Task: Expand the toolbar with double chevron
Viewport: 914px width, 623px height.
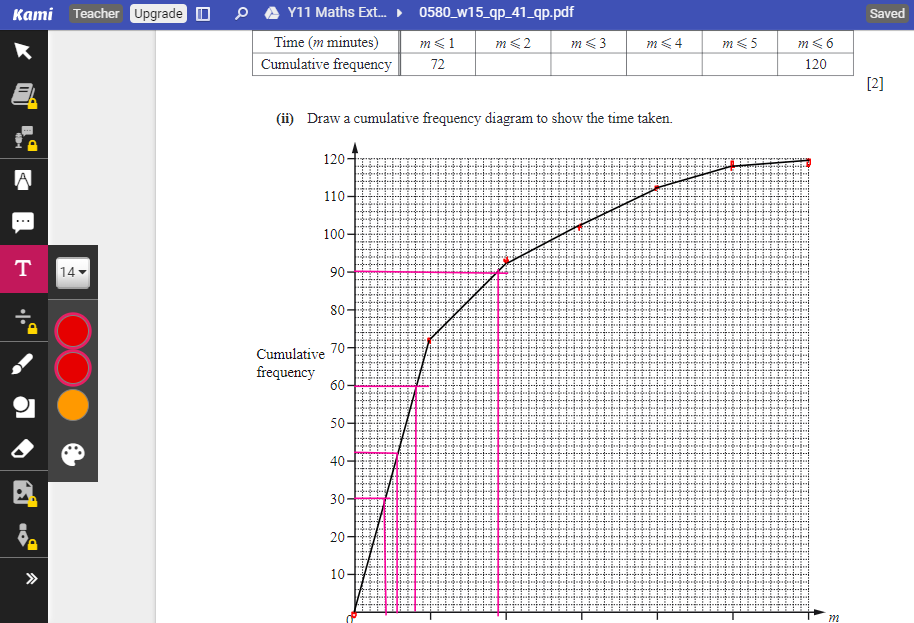Action: point(30,578)
